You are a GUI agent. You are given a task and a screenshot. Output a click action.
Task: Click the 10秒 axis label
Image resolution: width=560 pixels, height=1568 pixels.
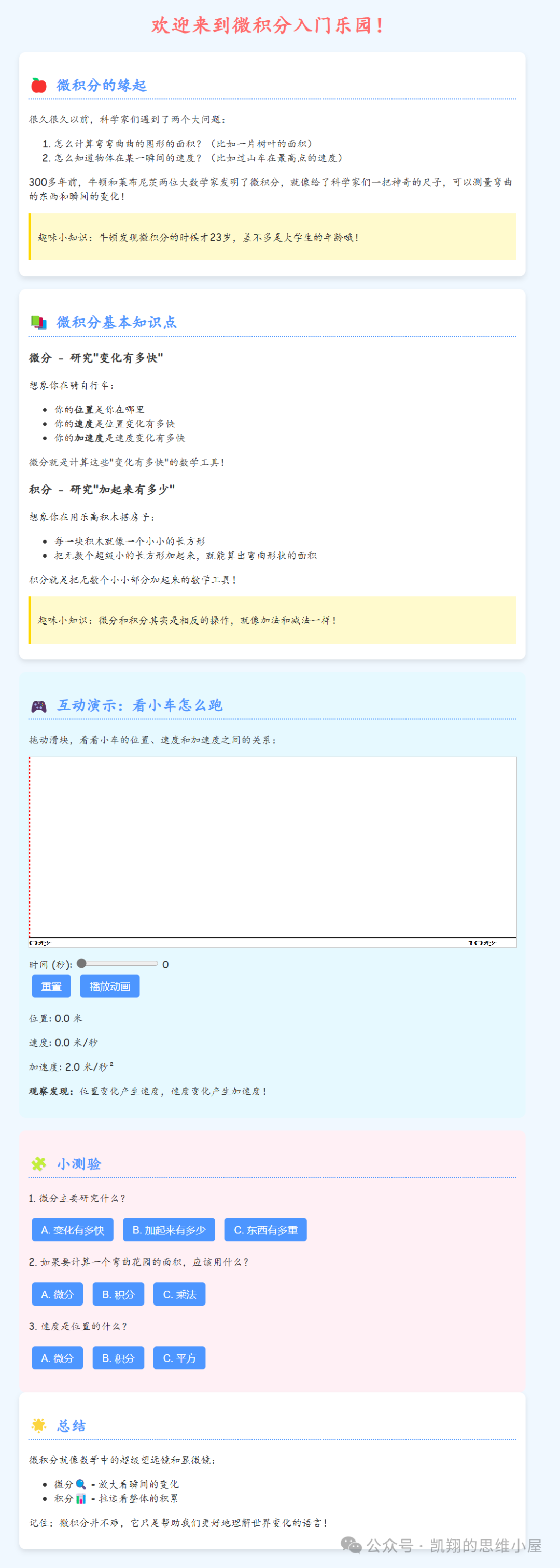[482, 943]
